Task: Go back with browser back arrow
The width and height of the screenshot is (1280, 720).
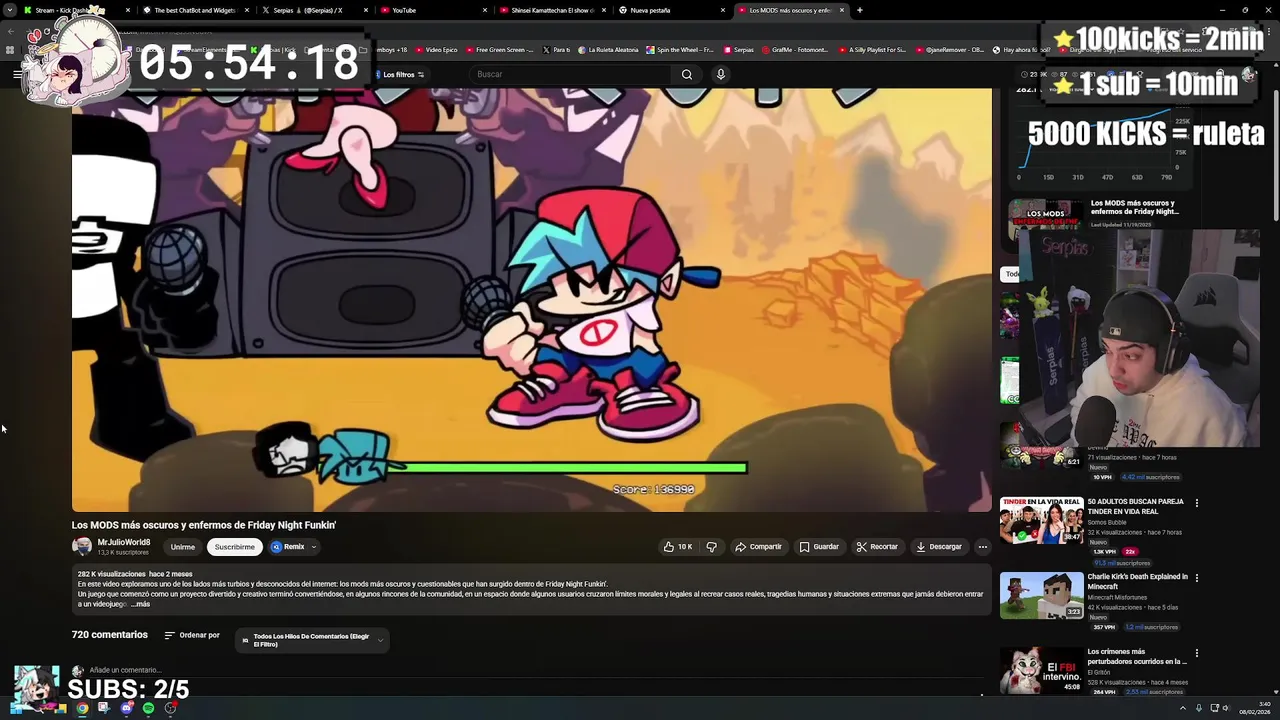Action: (11, 31)
